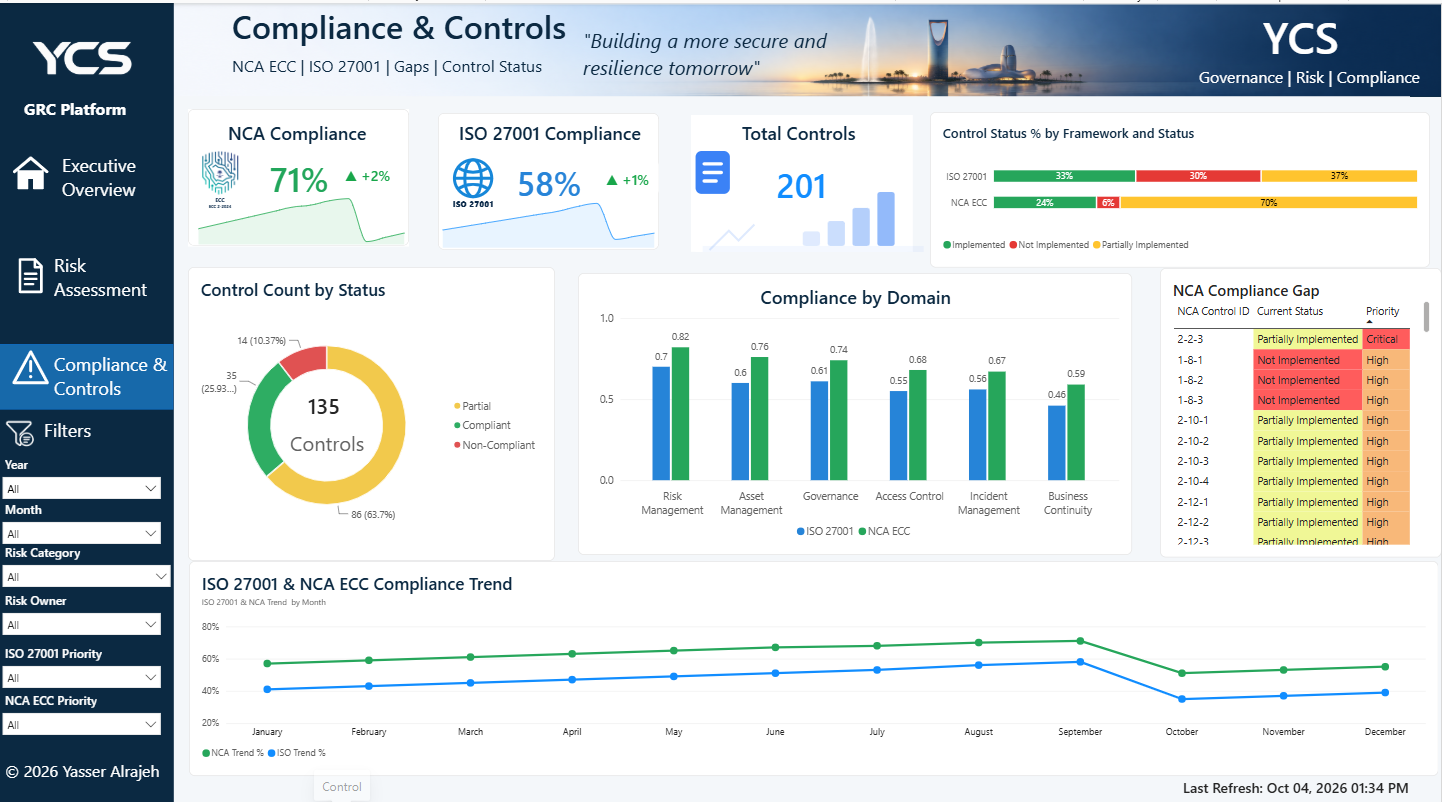Click the Last Refresh timestamp text
Image resolution: width=1442 pixels, height=802 pixels.
1295,789
